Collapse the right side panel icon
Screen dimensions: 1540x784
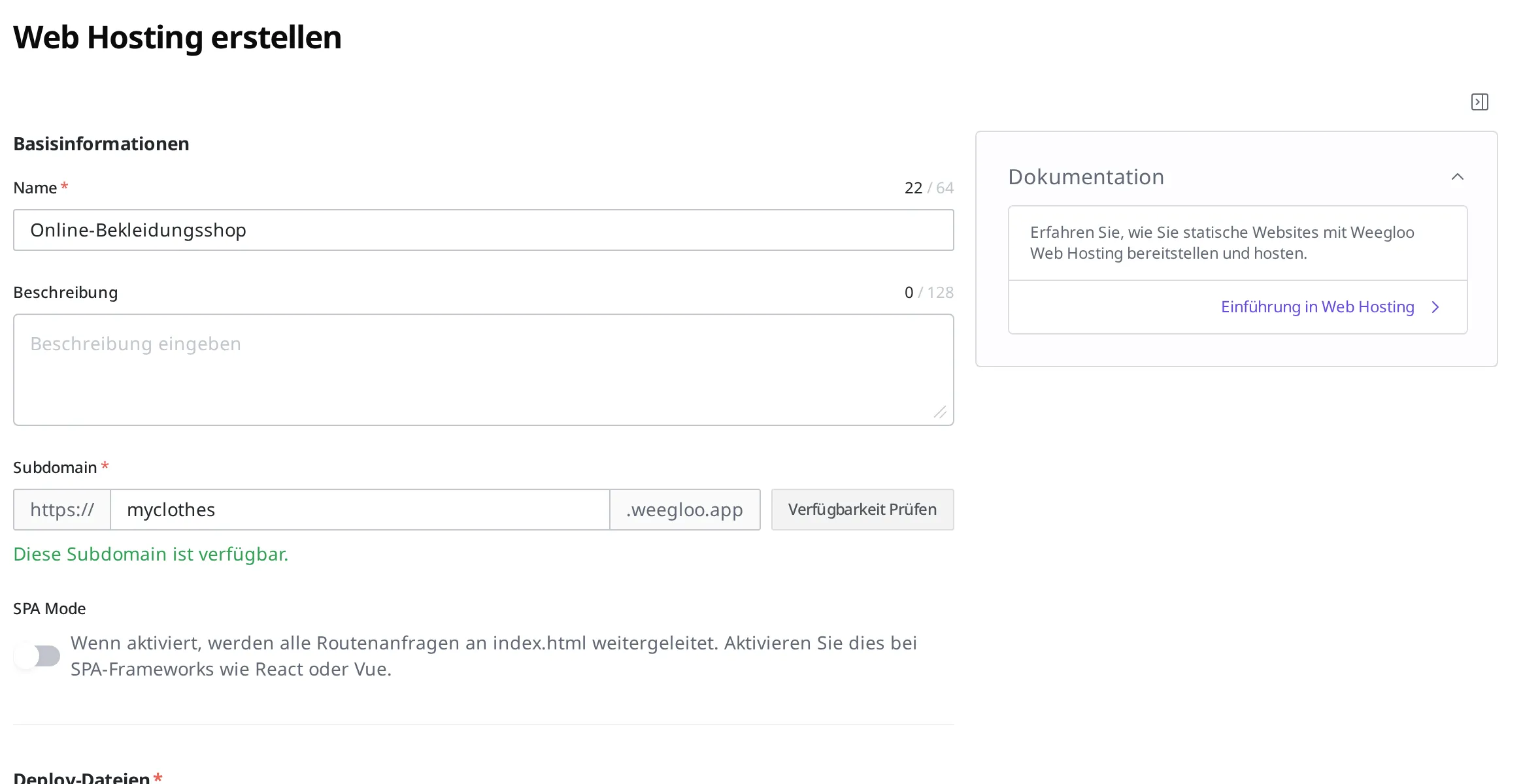click(x=1479, y=102)
